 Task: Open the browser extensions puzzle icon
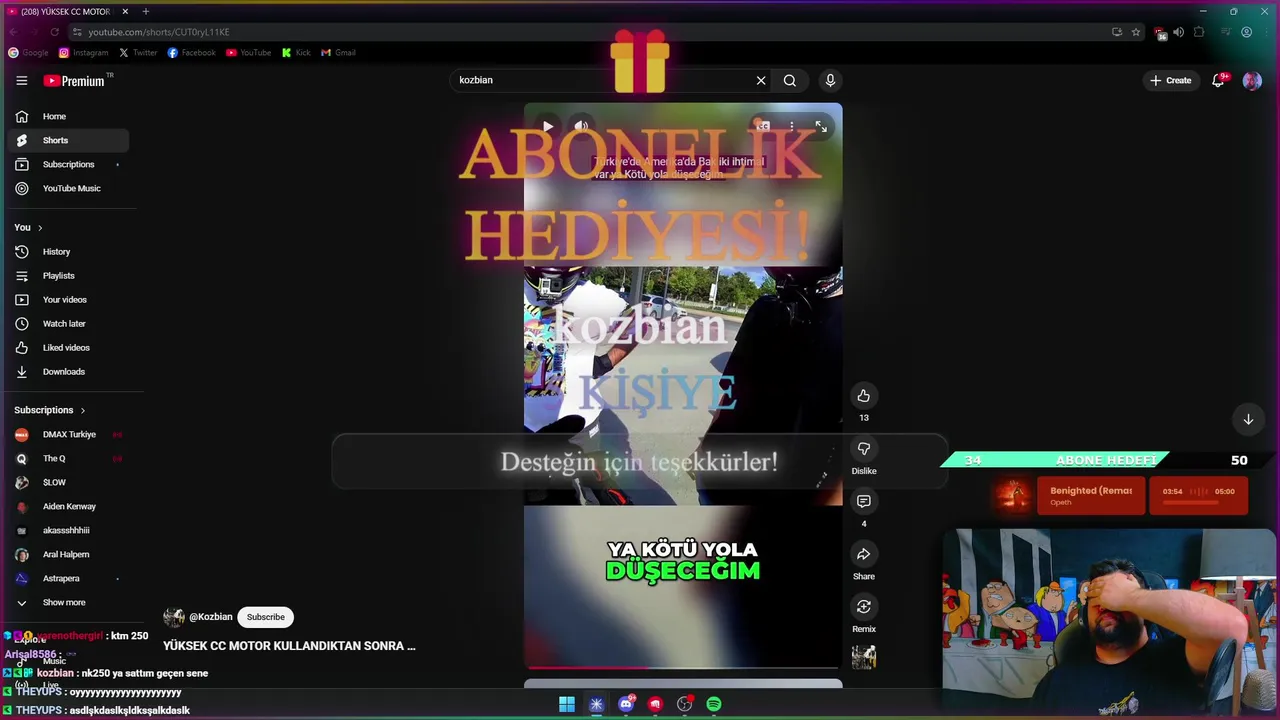click(x=1199, y=32)
